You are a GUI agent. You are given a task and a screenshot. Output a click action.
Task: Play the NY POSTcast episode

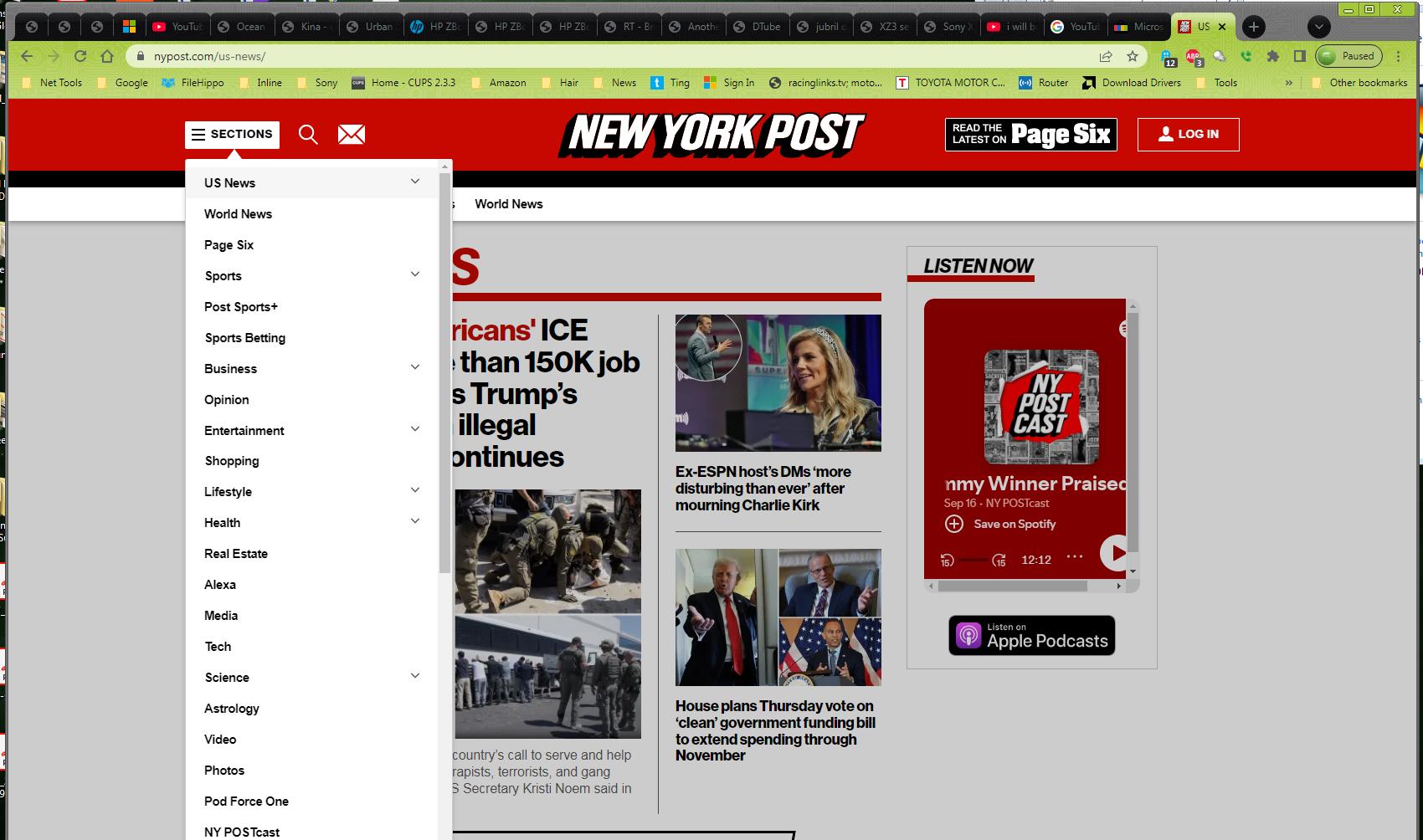click(x=1114, y=553)
